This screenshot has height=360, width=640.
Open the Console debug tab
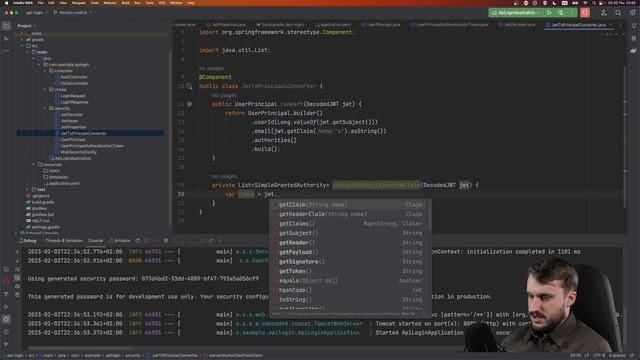click(96, 241)
